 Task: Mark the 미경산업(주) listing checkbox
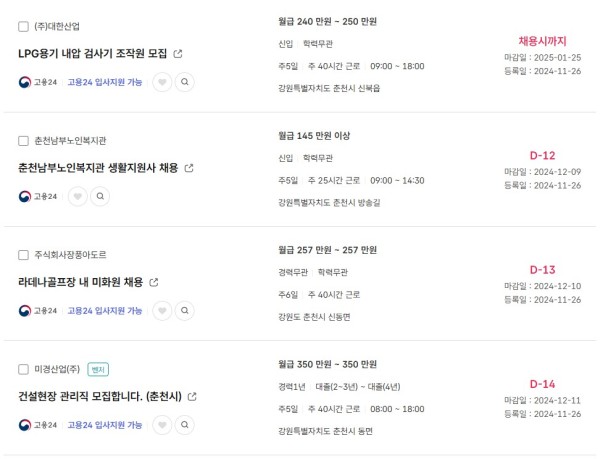pyautogui.click(x=23, y=369)
